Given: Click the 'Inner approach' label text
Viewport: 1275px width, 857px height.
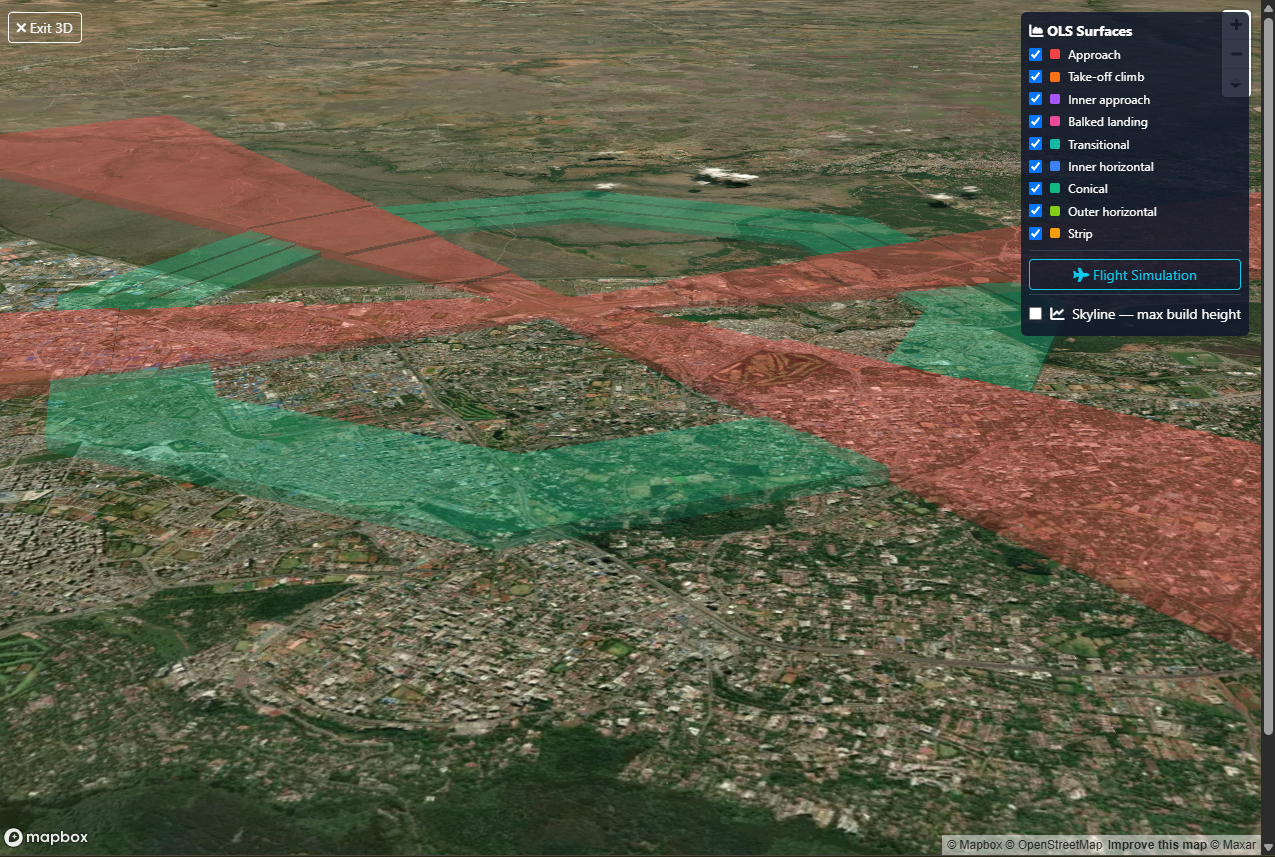Looking at the screenshot, I should [1109, 100].
